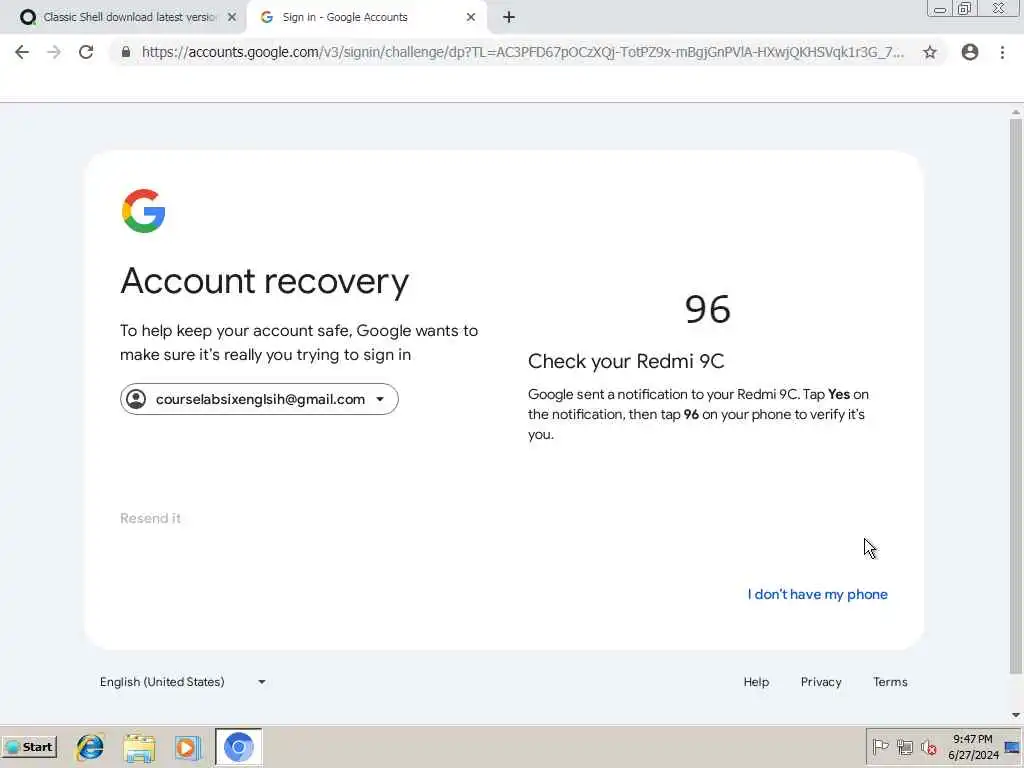Minimize the Chrome window
This screenshot has width=1024, height=768.
[x=940, y=8]
